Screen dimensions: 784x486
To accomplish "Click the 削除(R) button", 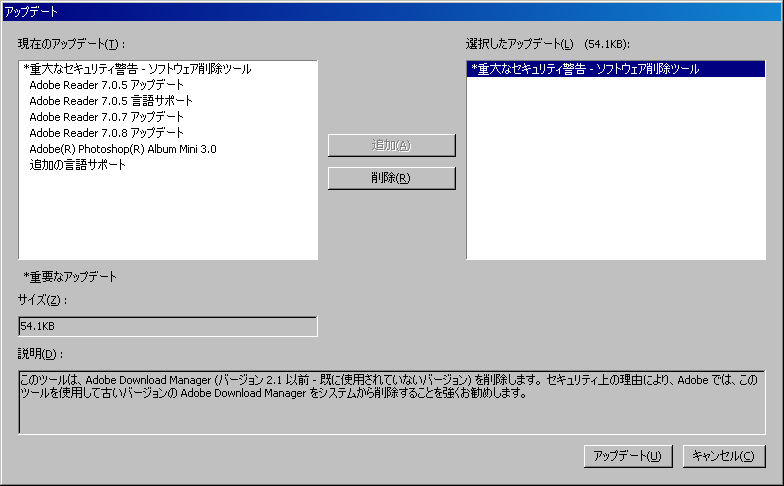I will click(391, 178).
